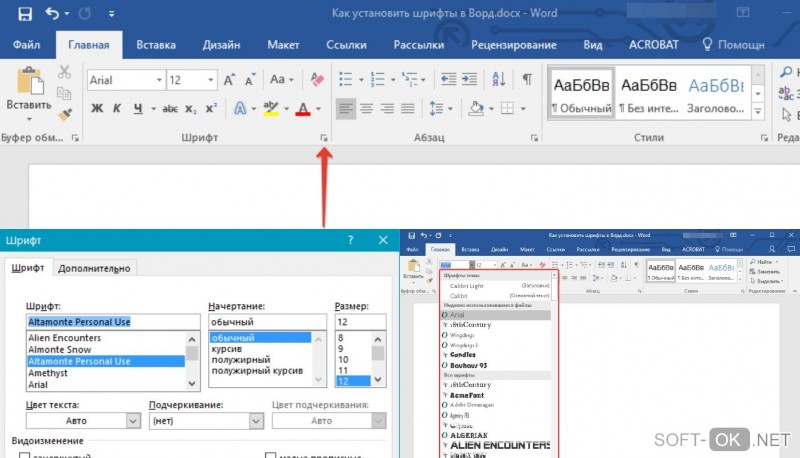
Task: Apply the Без инте... style in the large gallery
Action: click(x=649, y=94)
